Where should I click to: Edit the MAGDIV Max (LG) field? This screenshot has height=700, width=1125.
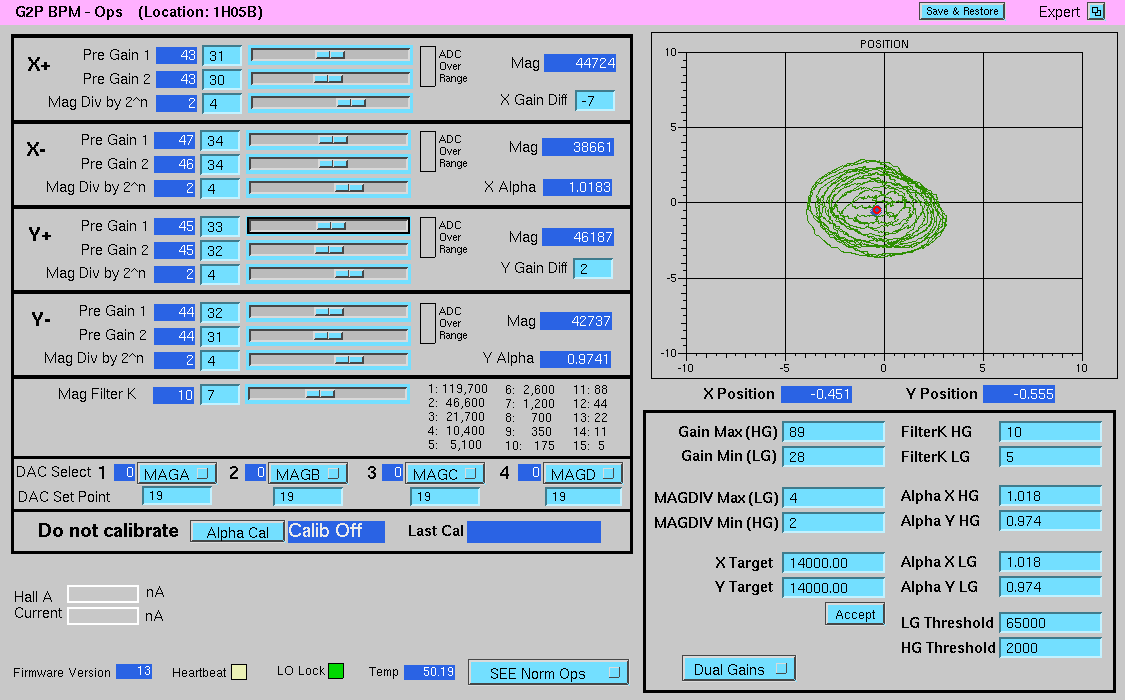click(x=834, y=498)
